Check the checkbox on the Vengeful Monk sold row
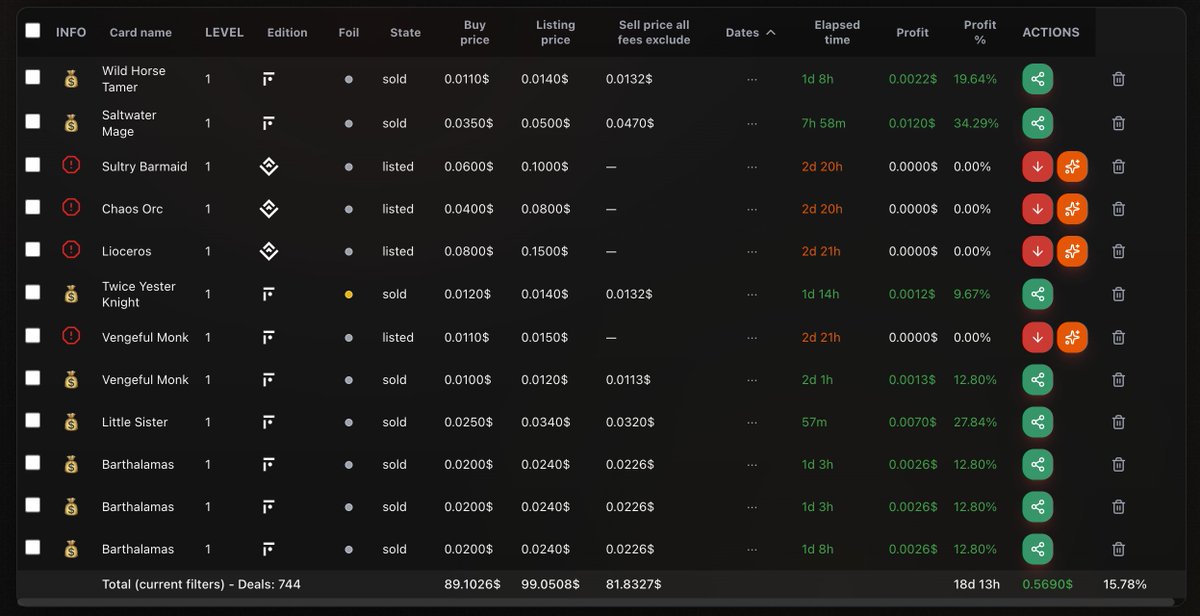 (32, 379)
